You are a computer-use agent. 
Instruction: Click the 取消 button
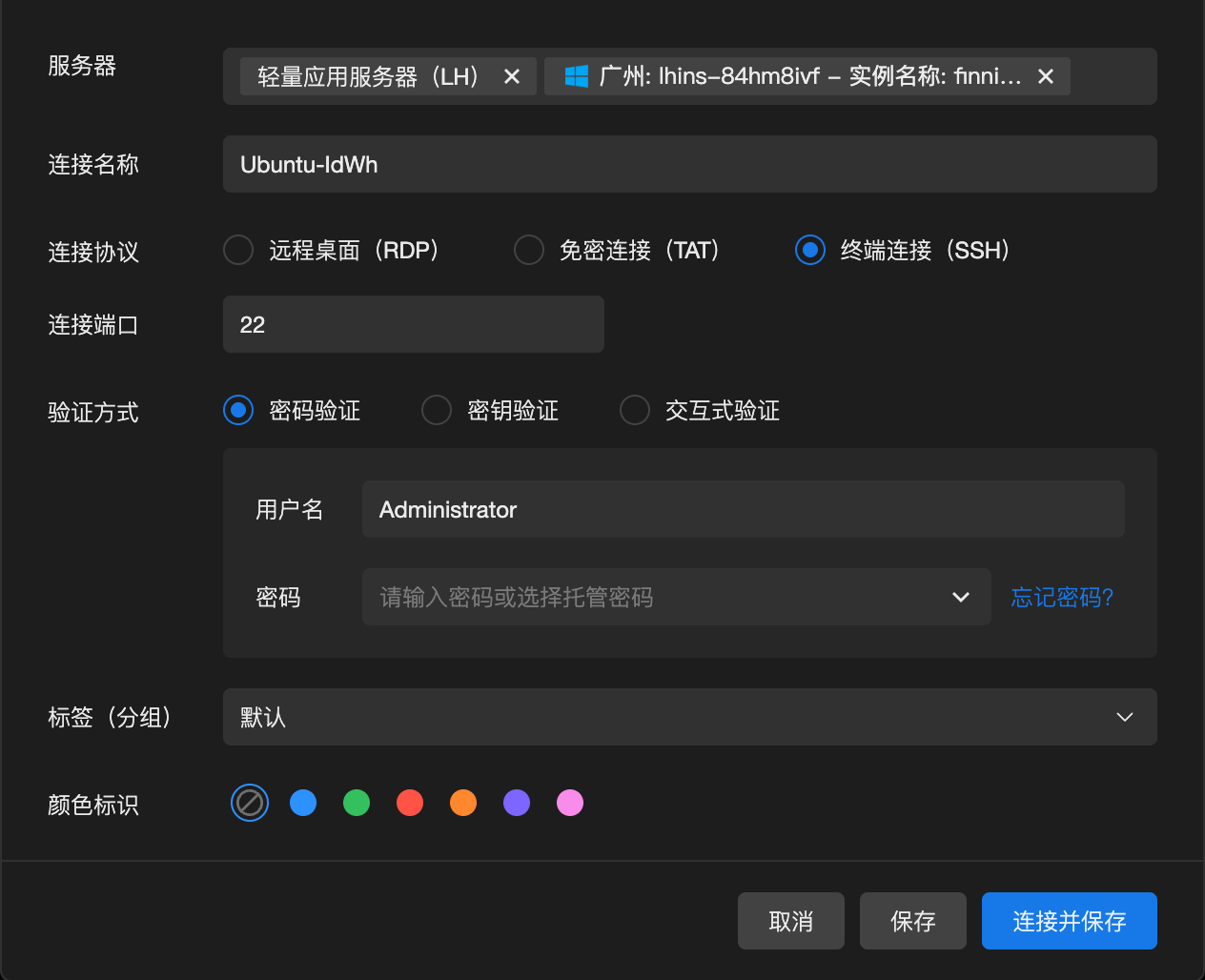pyautogui.click(x=791, y=921)
